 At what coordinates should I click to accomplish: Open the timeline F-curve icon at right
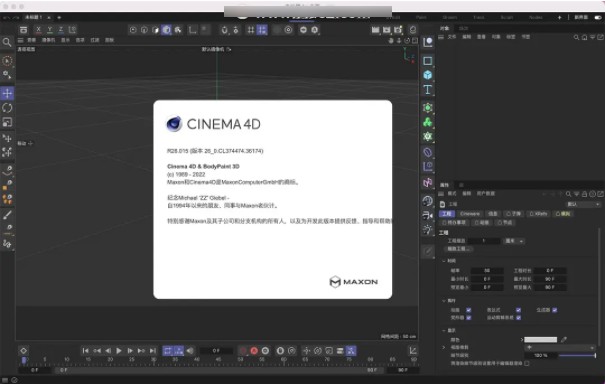tap(412, 350)
